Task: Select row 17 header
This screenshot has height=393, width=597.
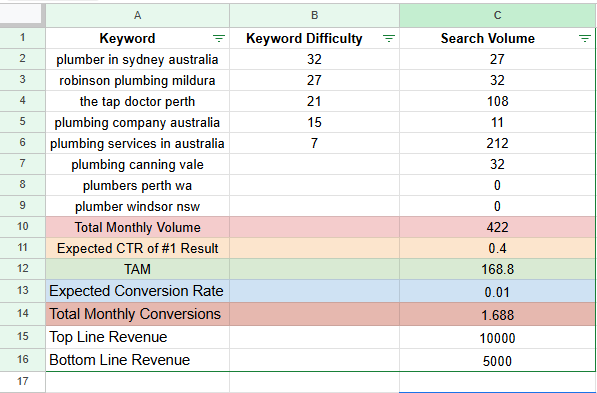Action: (22, 382)
